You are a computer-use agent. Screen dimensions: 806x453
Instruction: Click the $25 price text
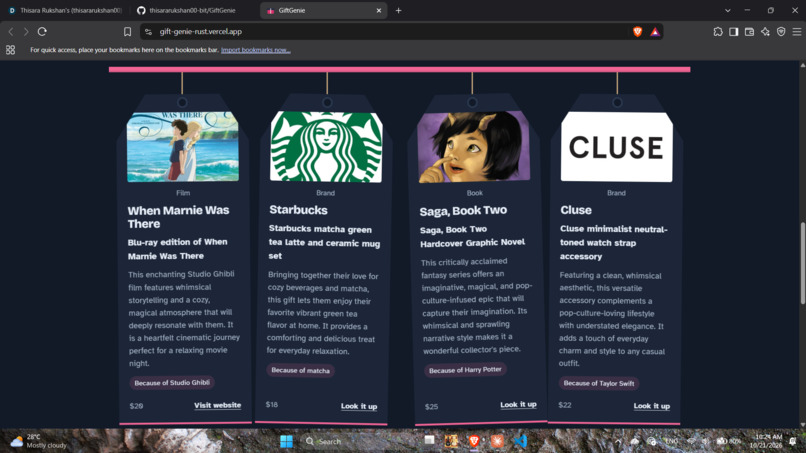click(x=431, y=406)
